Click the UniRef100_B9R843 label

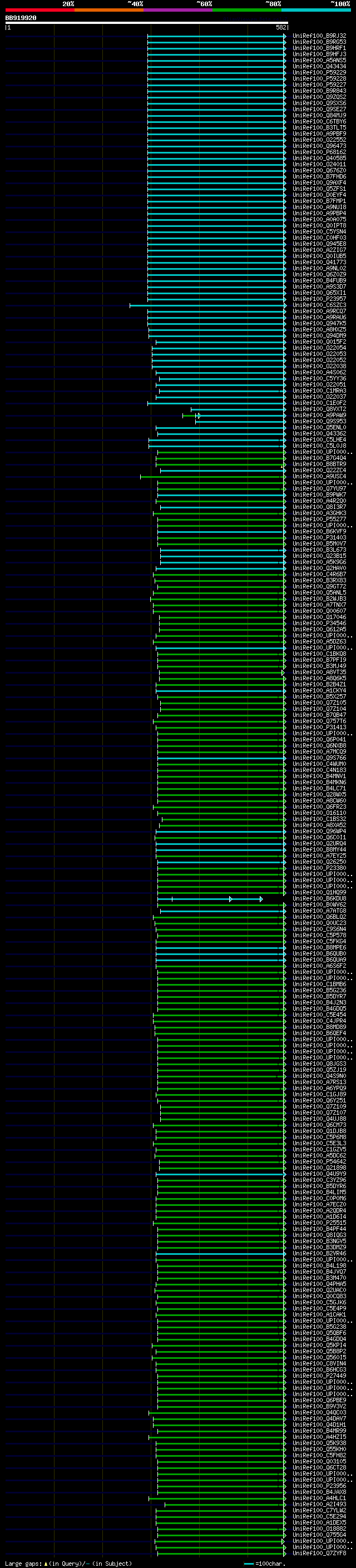(319, 91)
